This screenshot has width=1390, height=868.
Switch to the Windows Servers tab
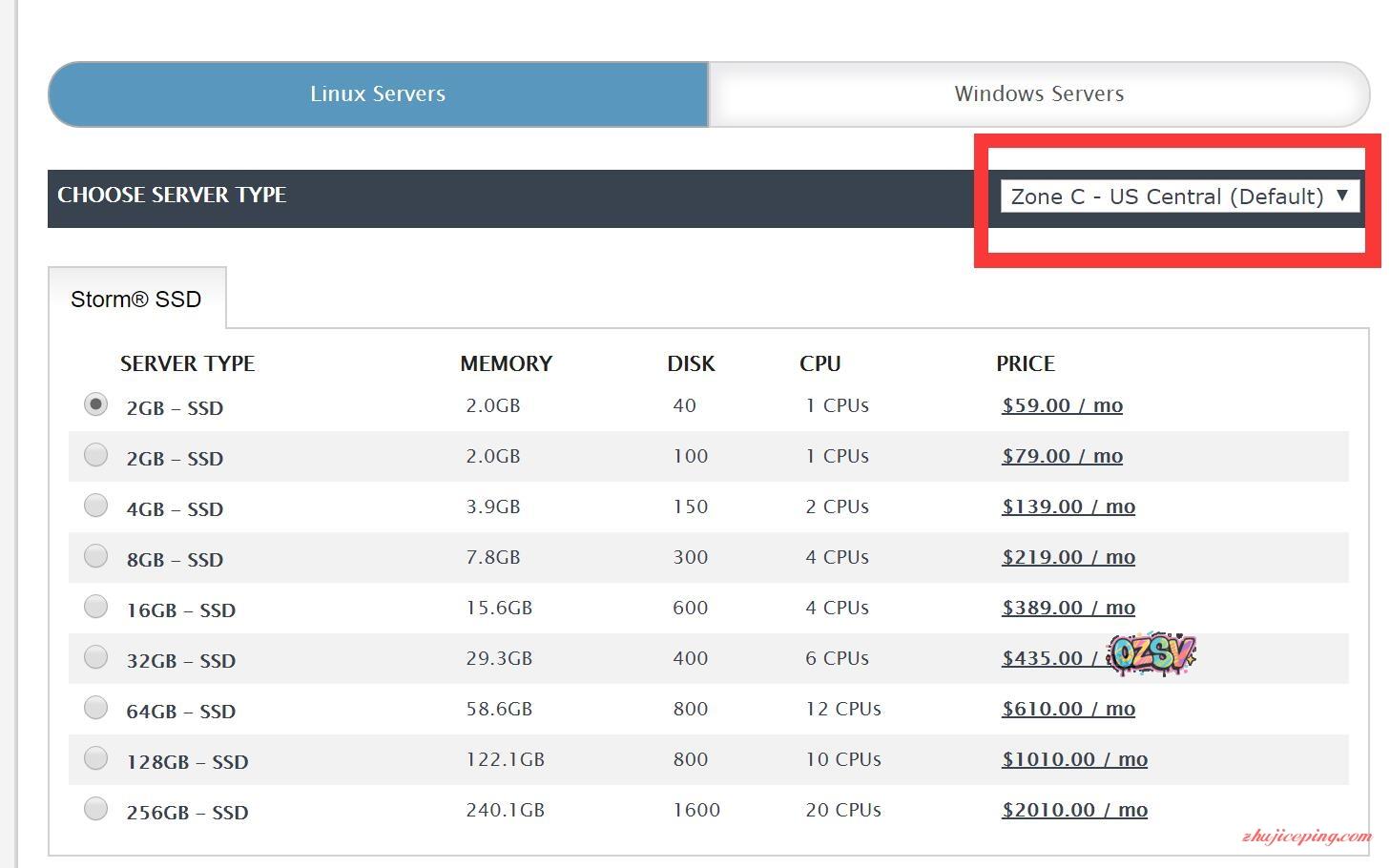(1038, 93)
